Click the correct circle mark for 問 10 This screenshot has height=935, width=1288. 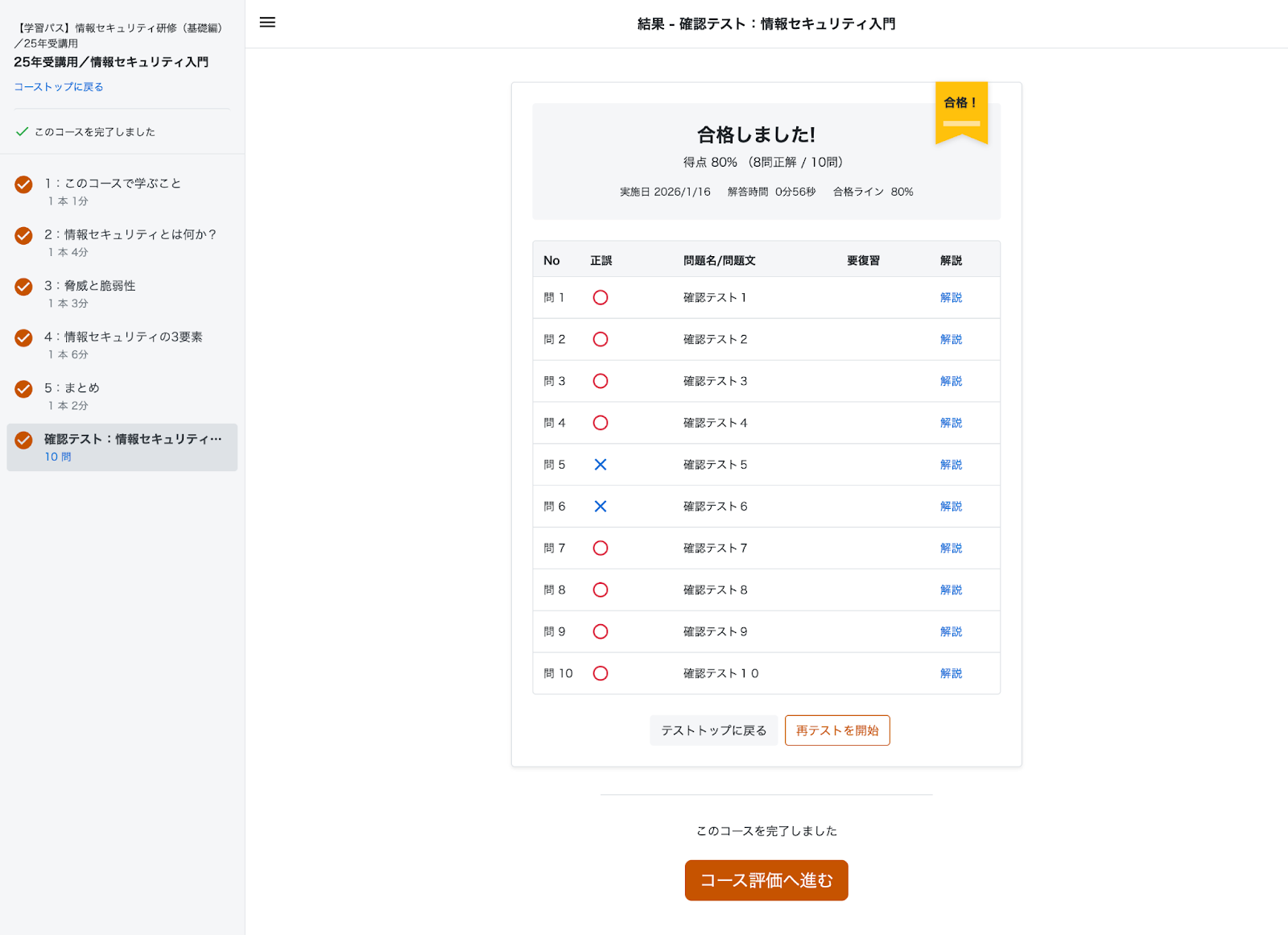tap(601, 673)
